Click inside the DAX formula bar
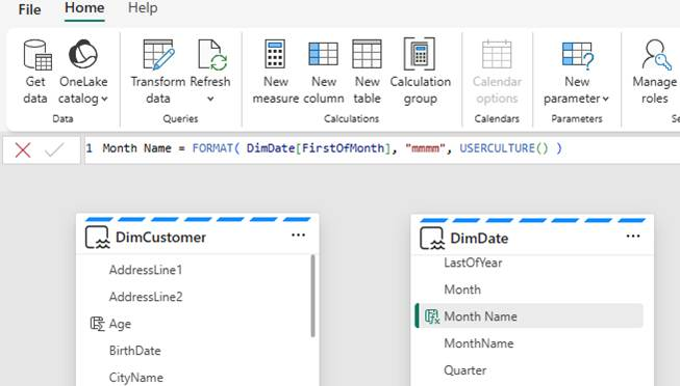680x386 pixels. point(382,149)
